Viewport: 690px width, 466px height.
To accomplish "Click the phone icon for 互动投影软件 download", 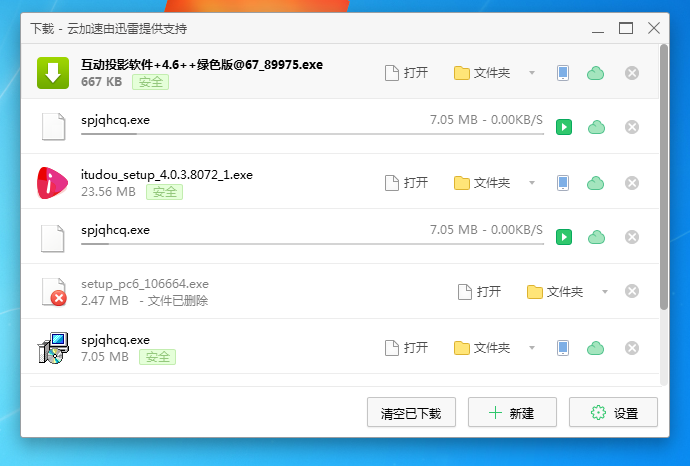I will tap(563, 73).
